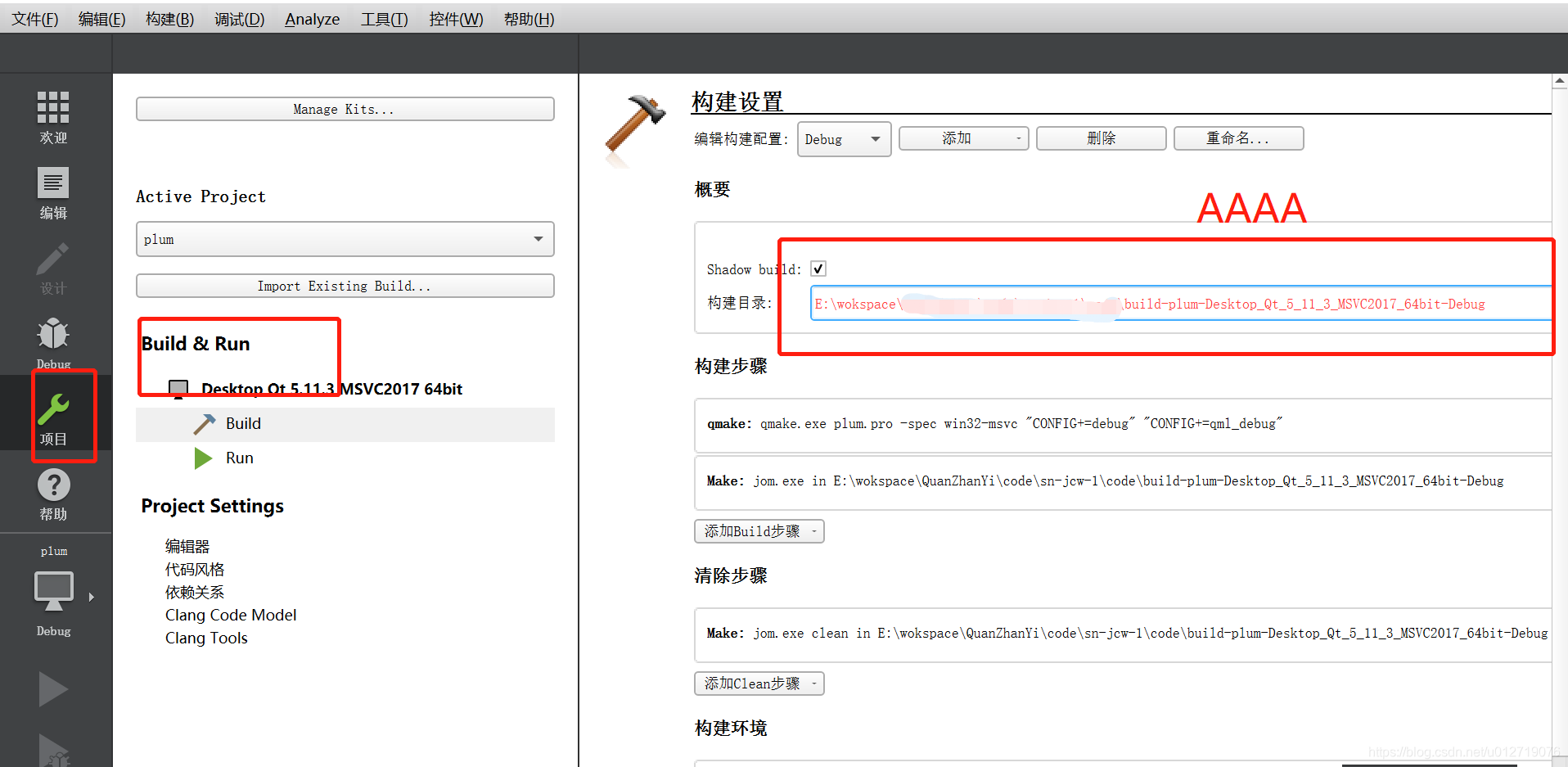1568x767 pixels.
Task: Click the 构建目录 build directory path field
Action: tap(1180, 304)
